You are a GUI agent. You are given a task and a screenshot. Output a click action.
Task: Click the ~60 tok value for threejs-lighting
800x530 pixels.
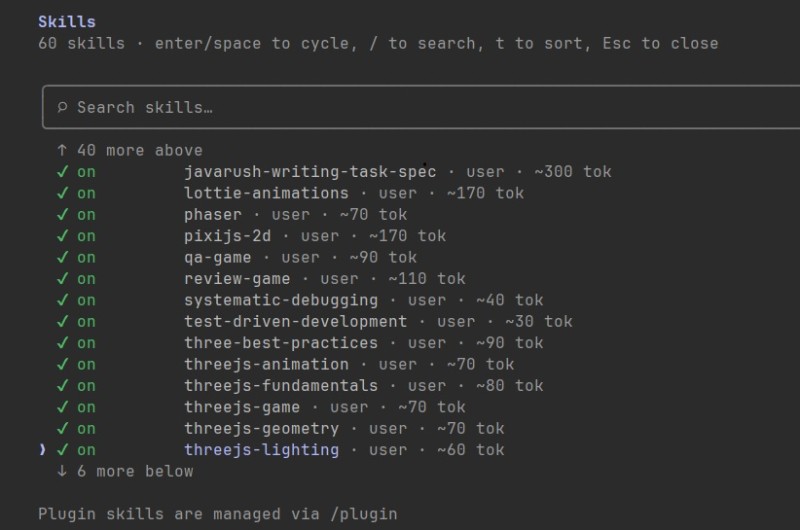[470, 450]
